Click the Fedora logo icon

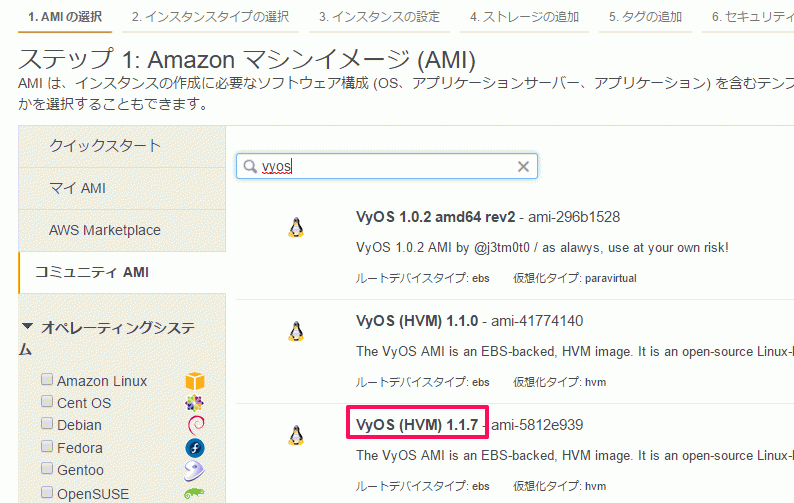195,448
